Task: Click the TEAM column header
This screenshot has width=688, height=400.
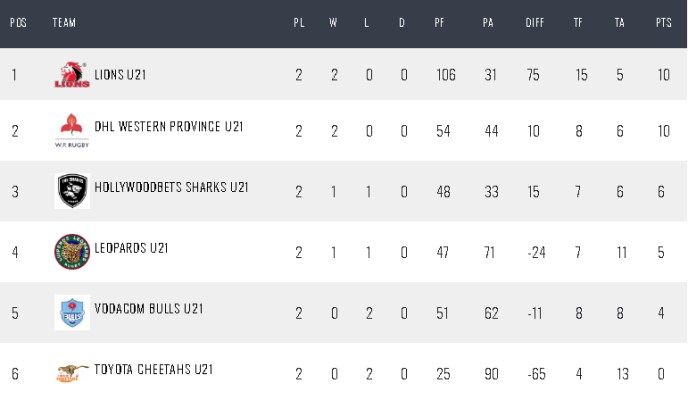Action: (x=64, y=22)
